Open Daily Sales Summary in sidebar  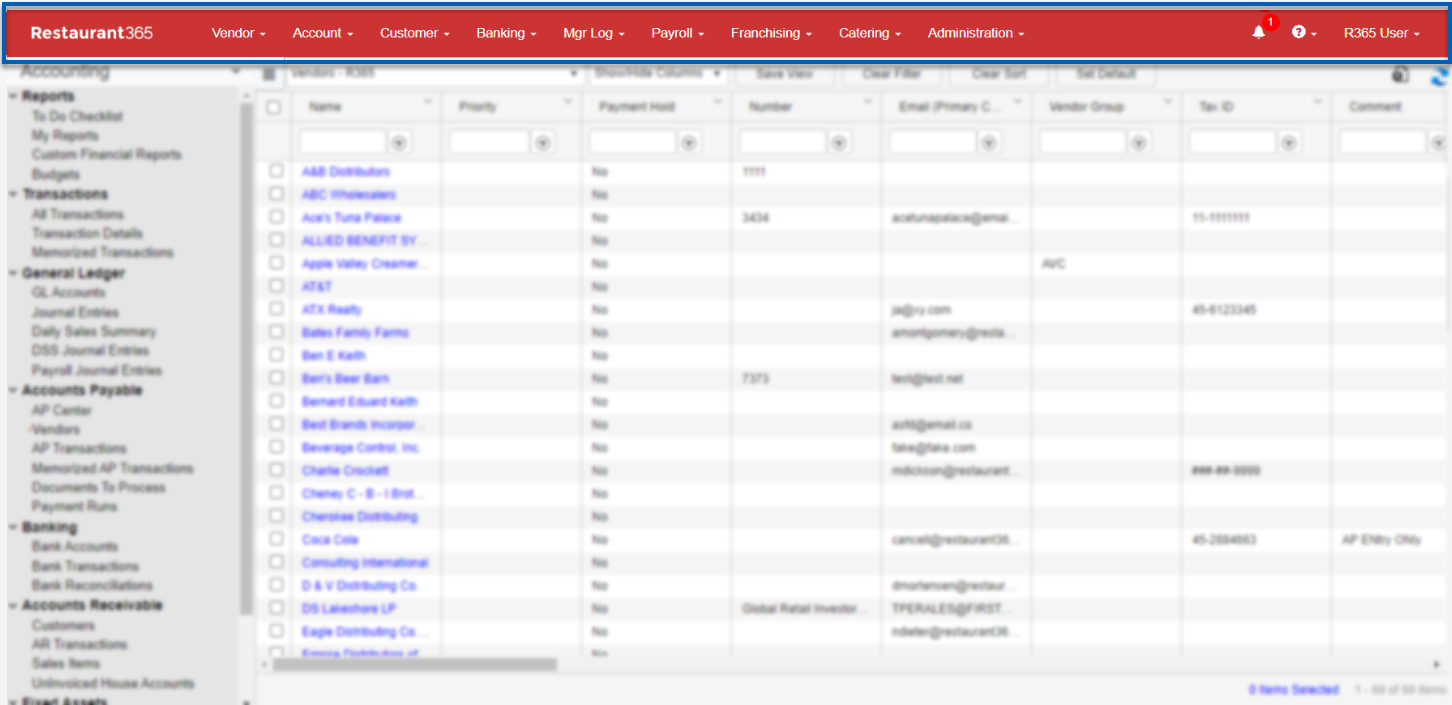pos(94,331)
